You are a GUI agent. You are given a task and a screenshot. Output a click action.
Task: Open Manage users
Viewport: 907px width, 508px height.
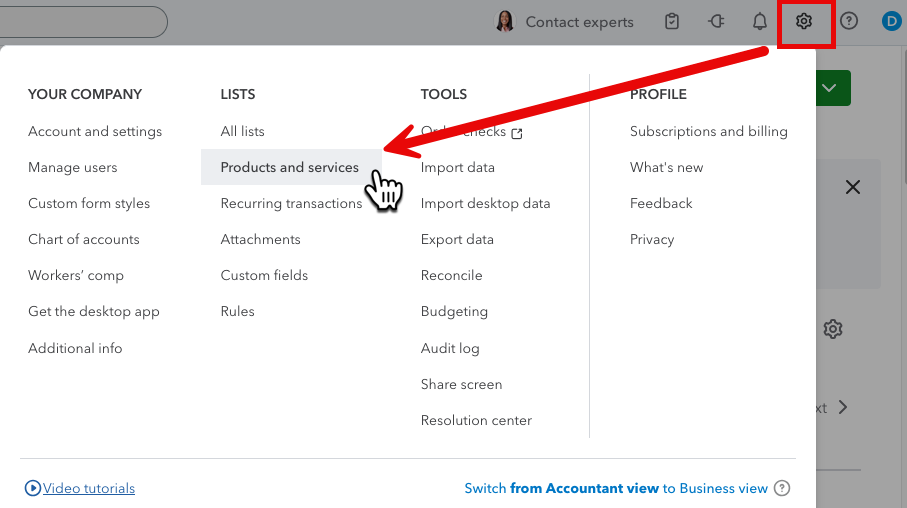[x=73, y=168]
